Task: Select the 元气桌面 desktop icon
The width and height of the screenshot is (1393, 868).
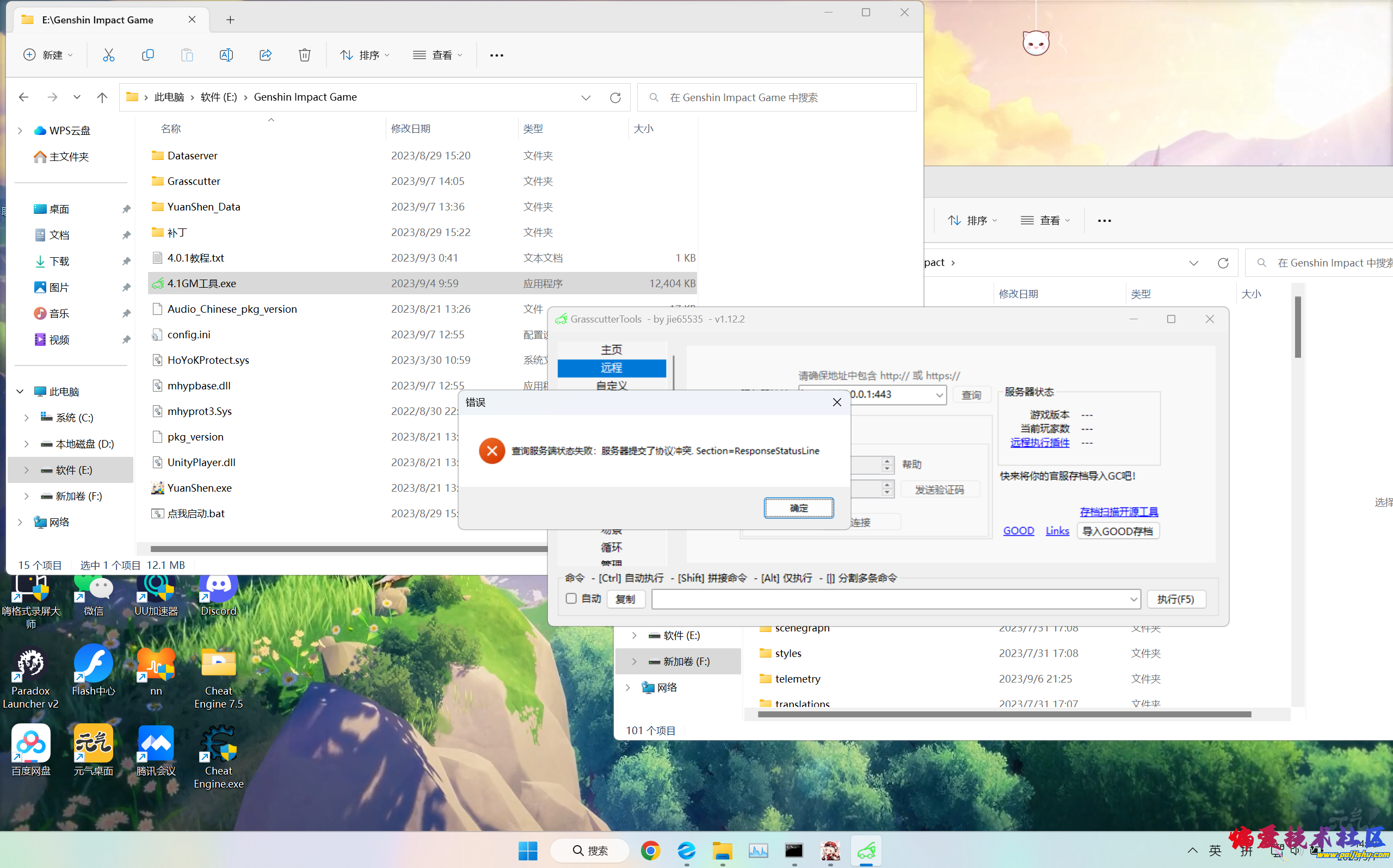Action: pos(94,751)
